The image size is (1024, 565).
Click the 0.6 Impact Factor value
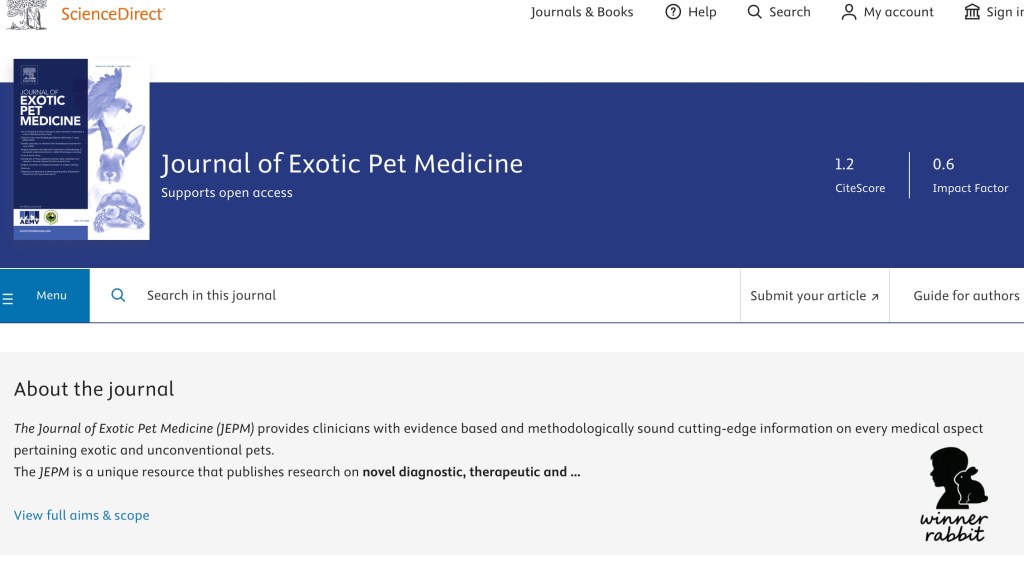pyautogui.click(x=943, y=164)
